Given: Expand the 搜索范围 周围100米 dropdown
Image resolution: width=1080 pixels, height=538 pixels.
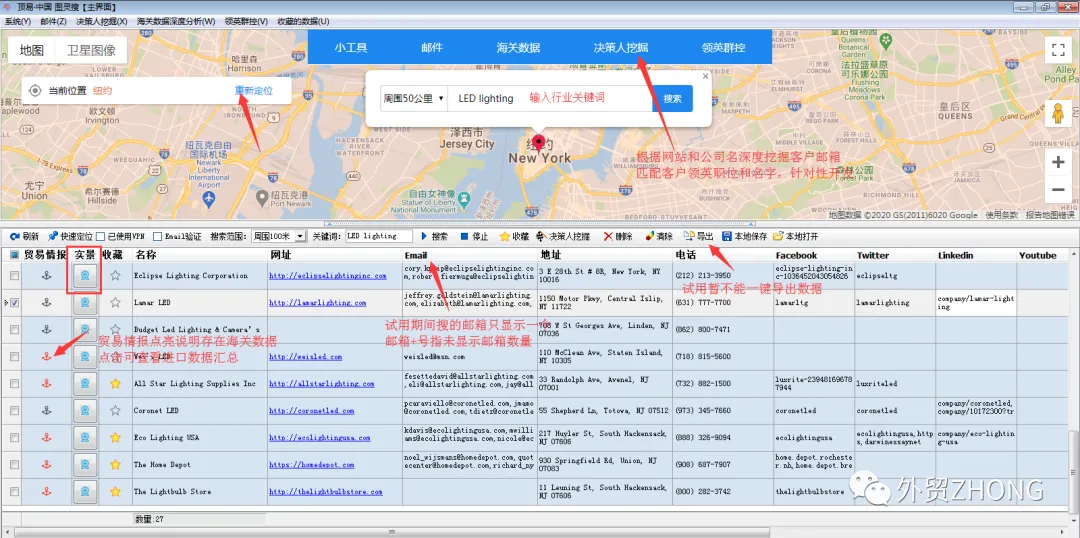Looking at the screenshot, I should point(279,236).
